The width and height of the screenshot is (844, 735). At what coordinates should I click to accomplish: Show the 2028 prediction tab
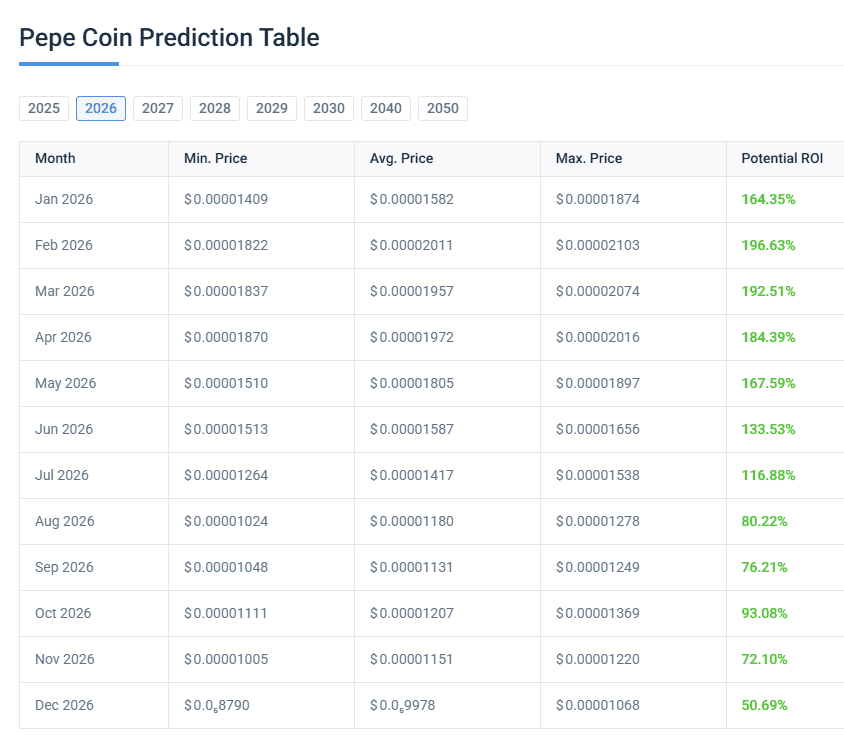215,108
